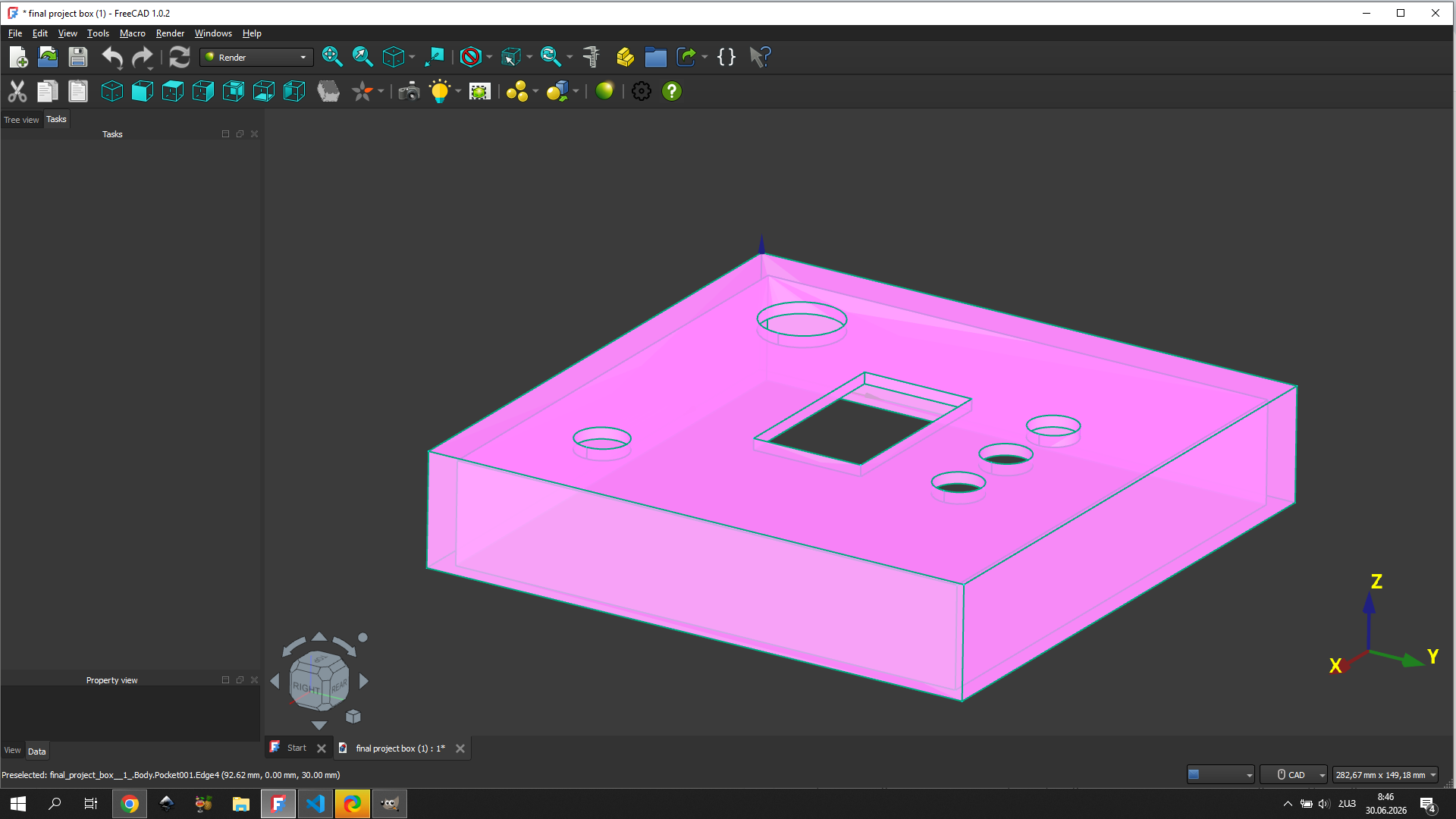
Task: Open Chrome from the Windows taskbar
Action: (x=130, y=804)
